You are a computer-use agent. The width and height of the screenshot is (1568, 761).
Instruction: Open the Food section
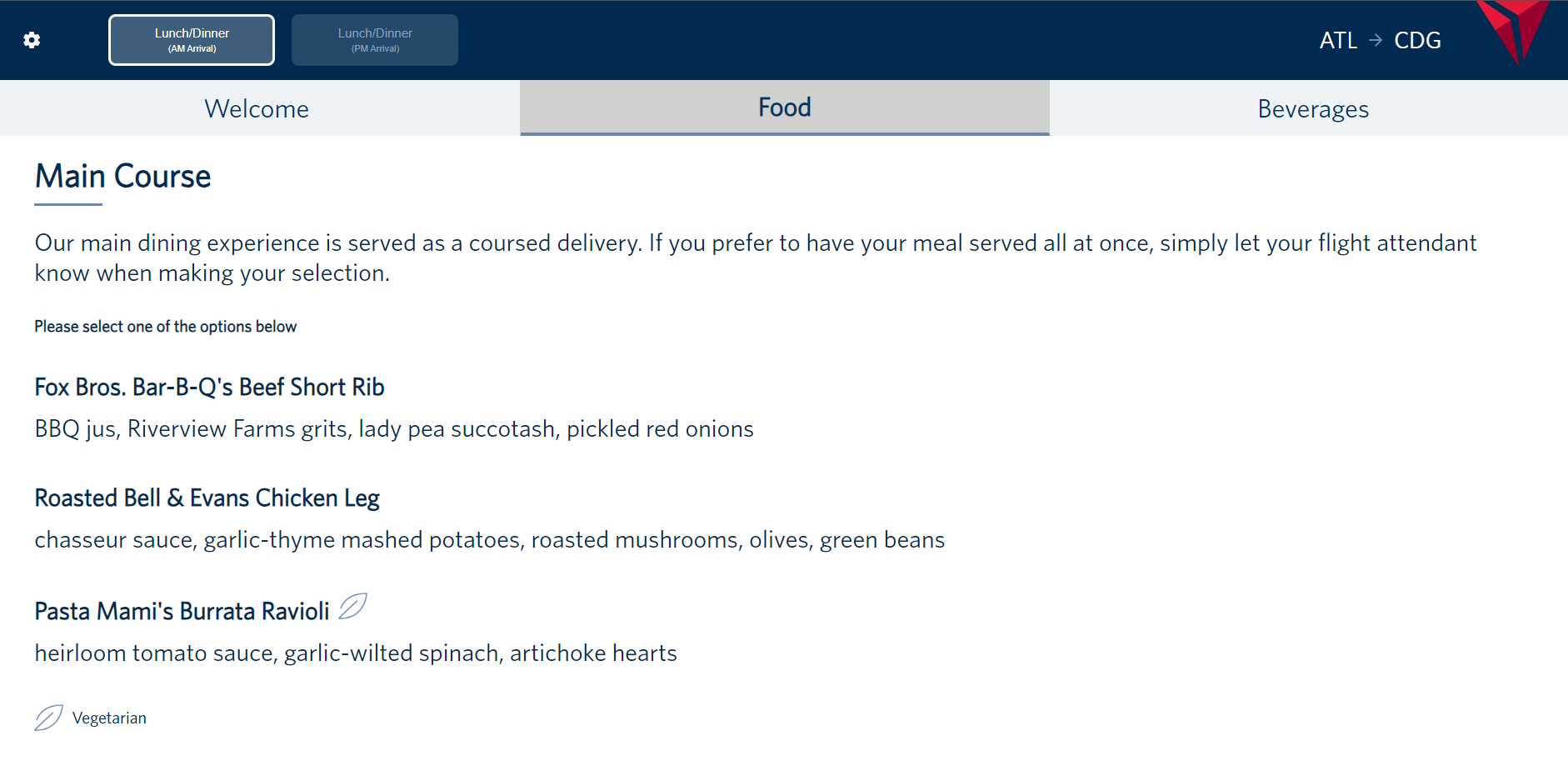(x=783, y=107)
